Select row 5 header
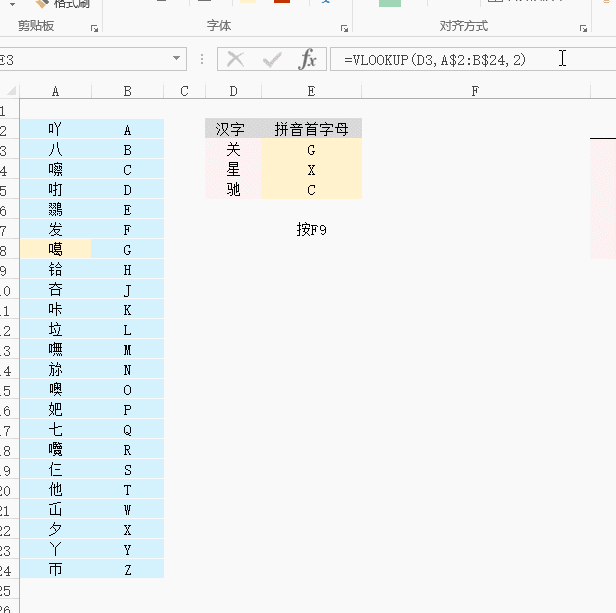 pos(9,189)
